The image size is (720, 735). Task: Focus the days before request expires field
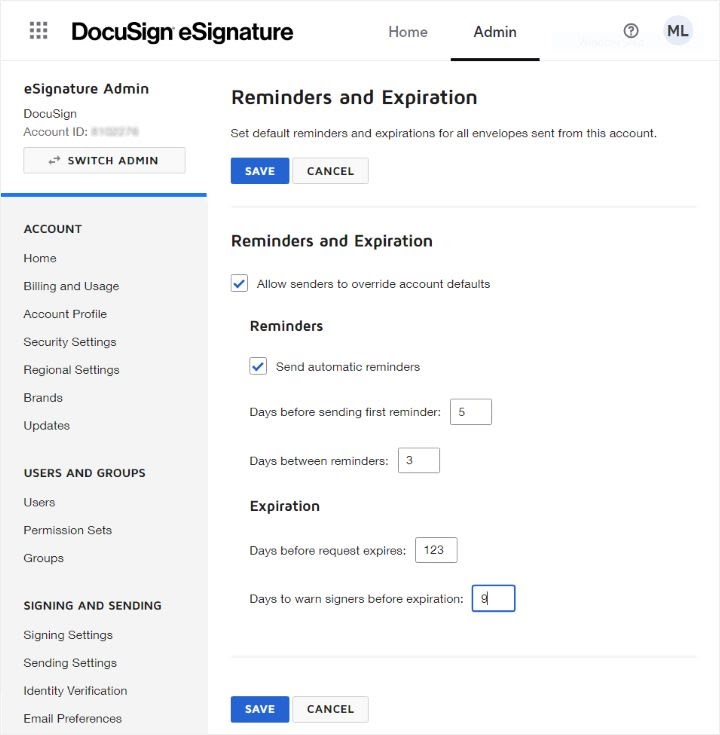(x=436, y=550)
